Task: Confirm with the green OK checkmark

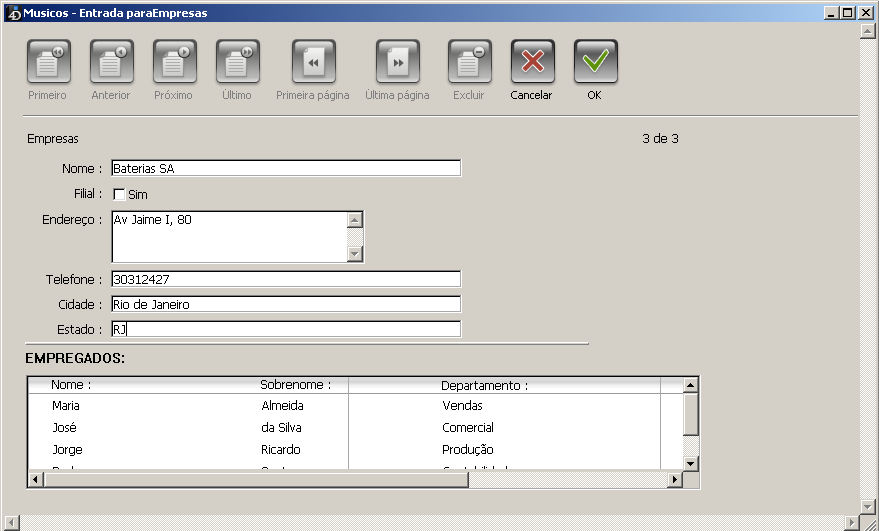Action: (595, 62)
